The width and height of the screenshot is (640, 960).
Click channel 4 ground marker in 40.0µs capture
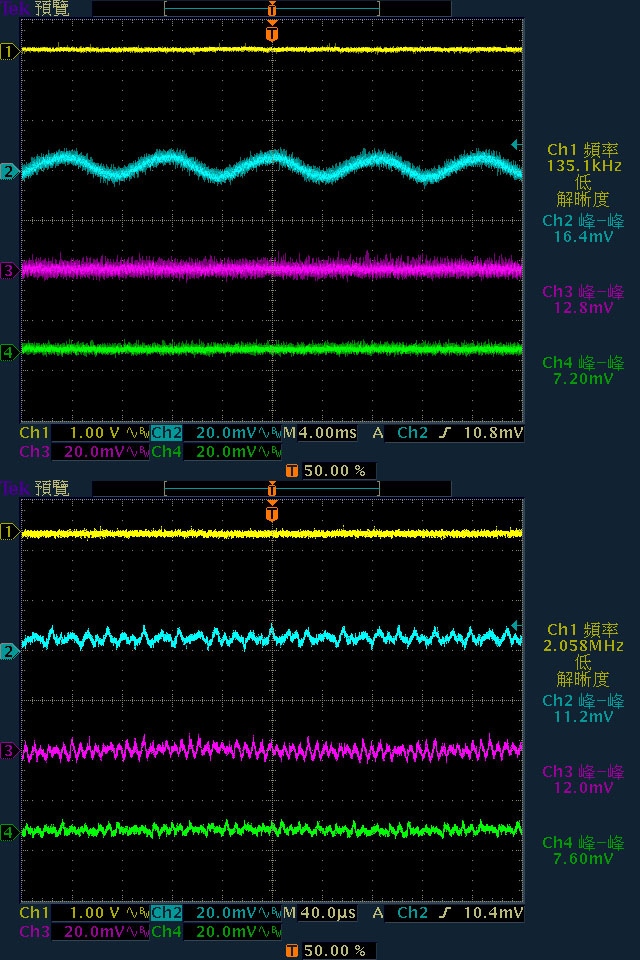coord(9,832)
